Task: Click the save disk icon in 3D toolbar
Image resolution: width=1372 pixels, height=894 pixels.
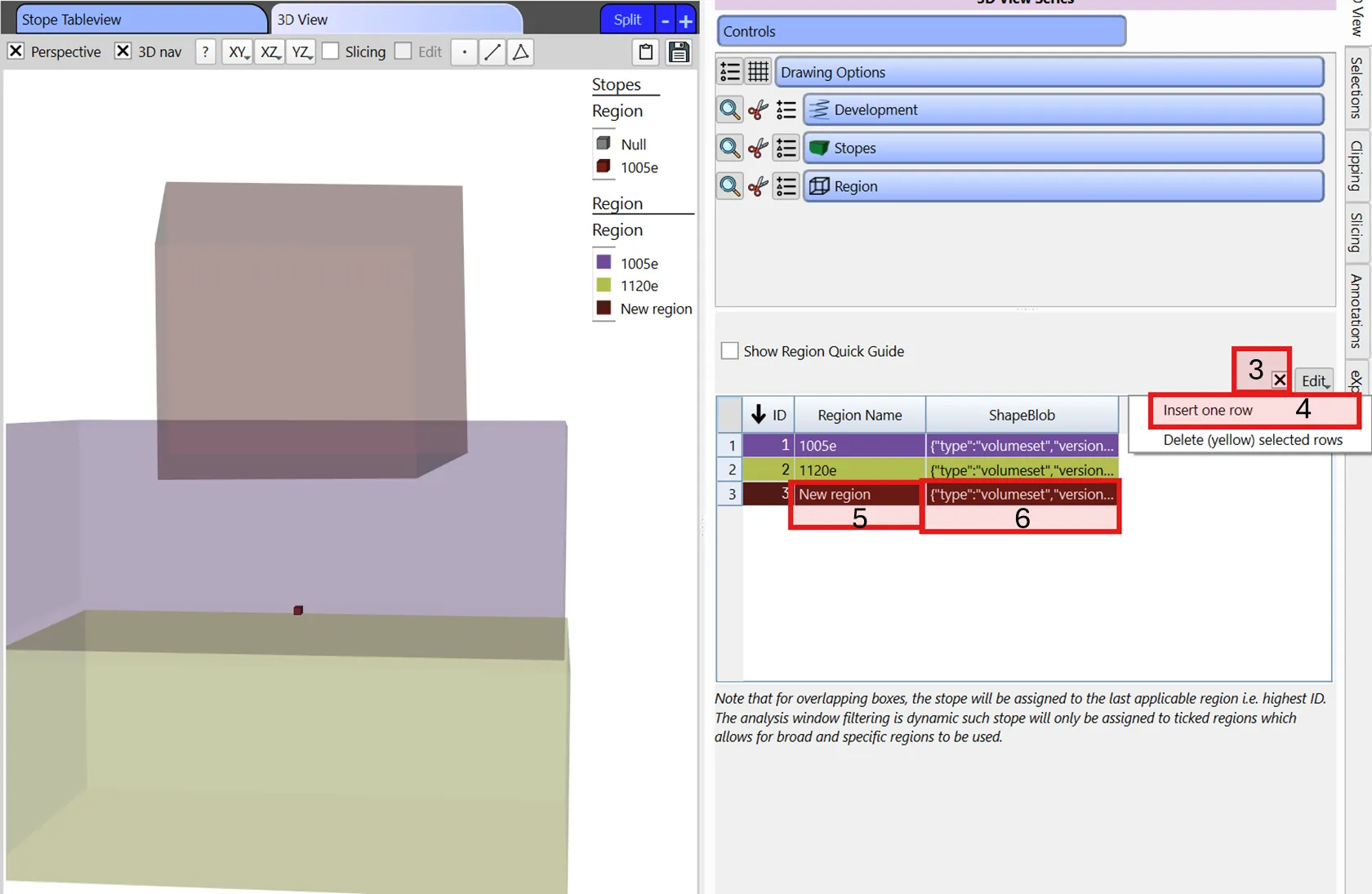Action: [679, 52]
